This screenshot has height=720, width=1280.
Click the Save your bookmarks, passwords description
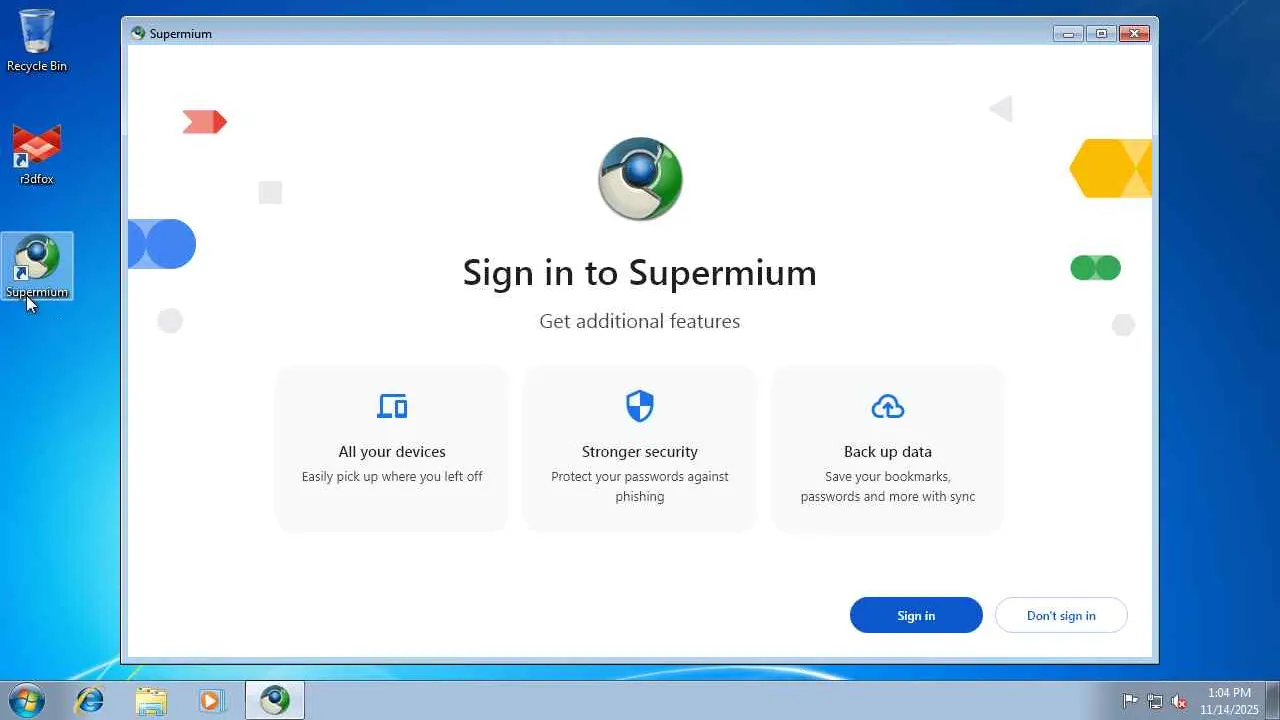coord(888,486)
